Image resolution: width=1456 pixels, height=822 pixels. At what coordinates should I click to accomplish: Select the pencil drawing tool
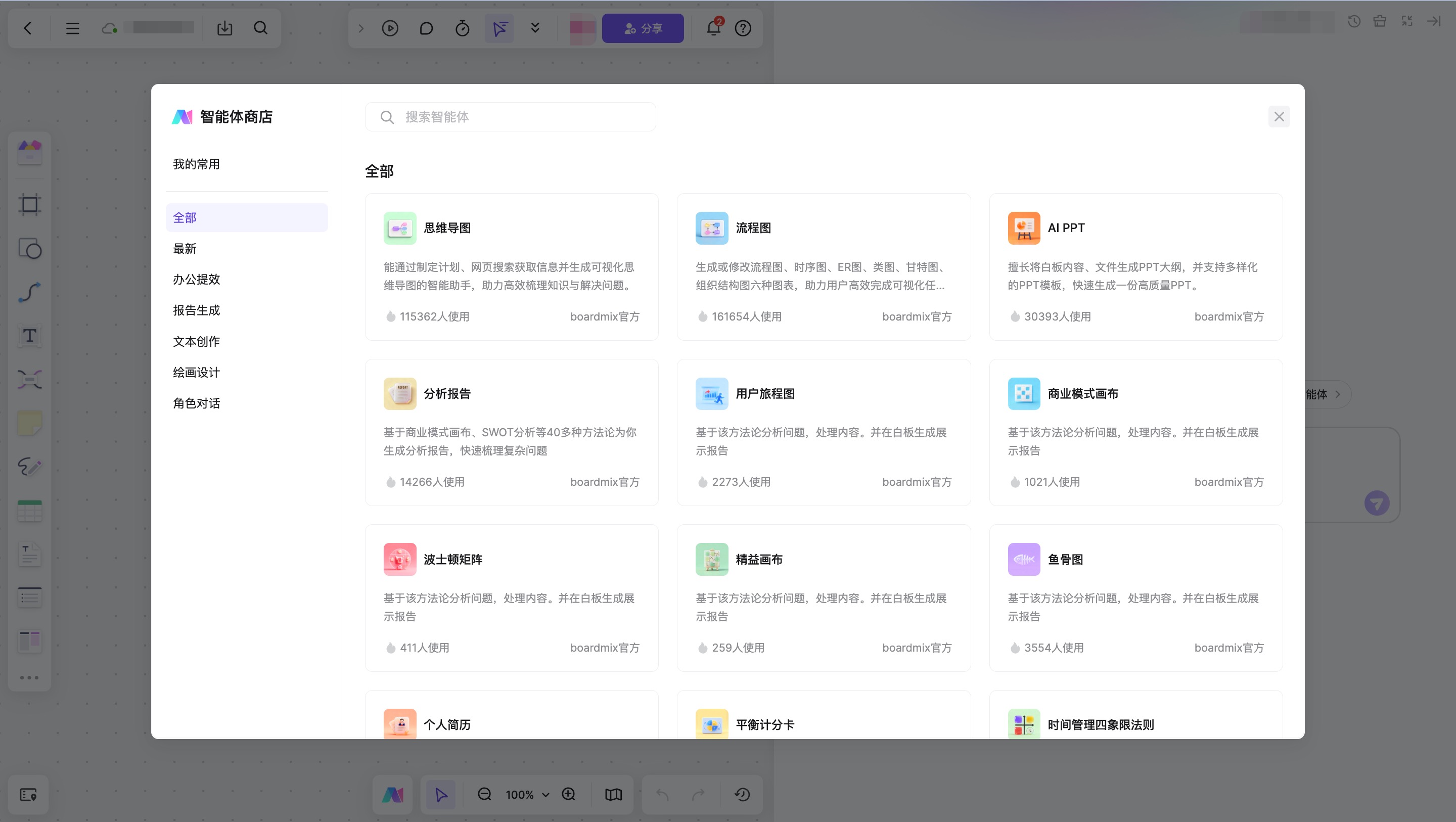click(x=29, y=467)
